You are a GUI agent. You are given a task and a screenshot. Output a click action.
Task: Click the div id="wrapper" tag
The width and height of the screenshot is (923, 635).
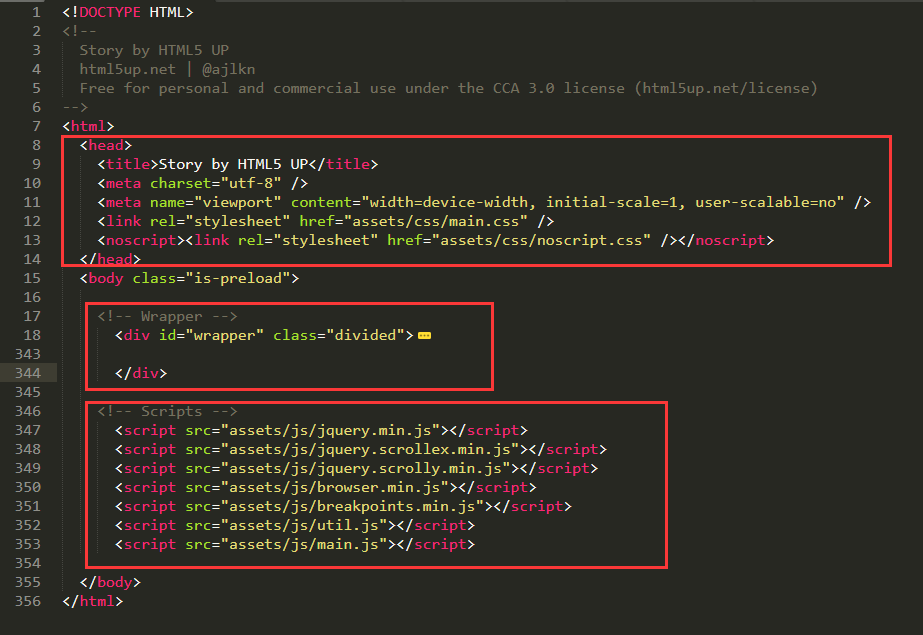click(264, 335)
